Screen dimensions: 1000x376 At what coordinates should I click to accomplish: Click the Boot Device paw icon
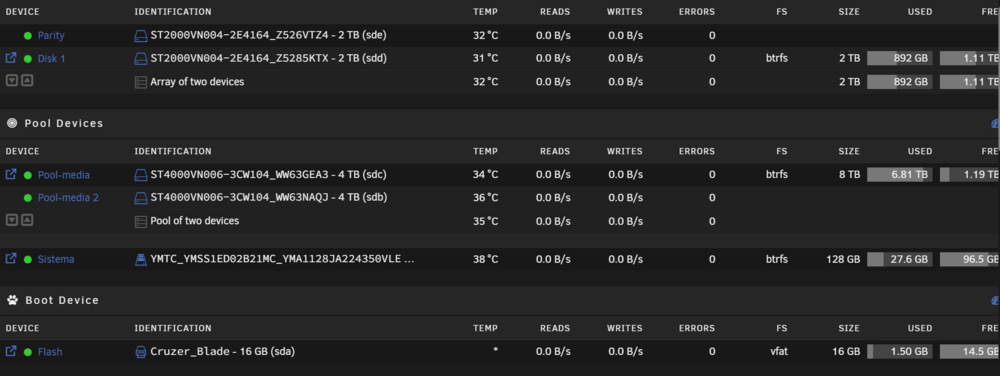coord(11,300)
